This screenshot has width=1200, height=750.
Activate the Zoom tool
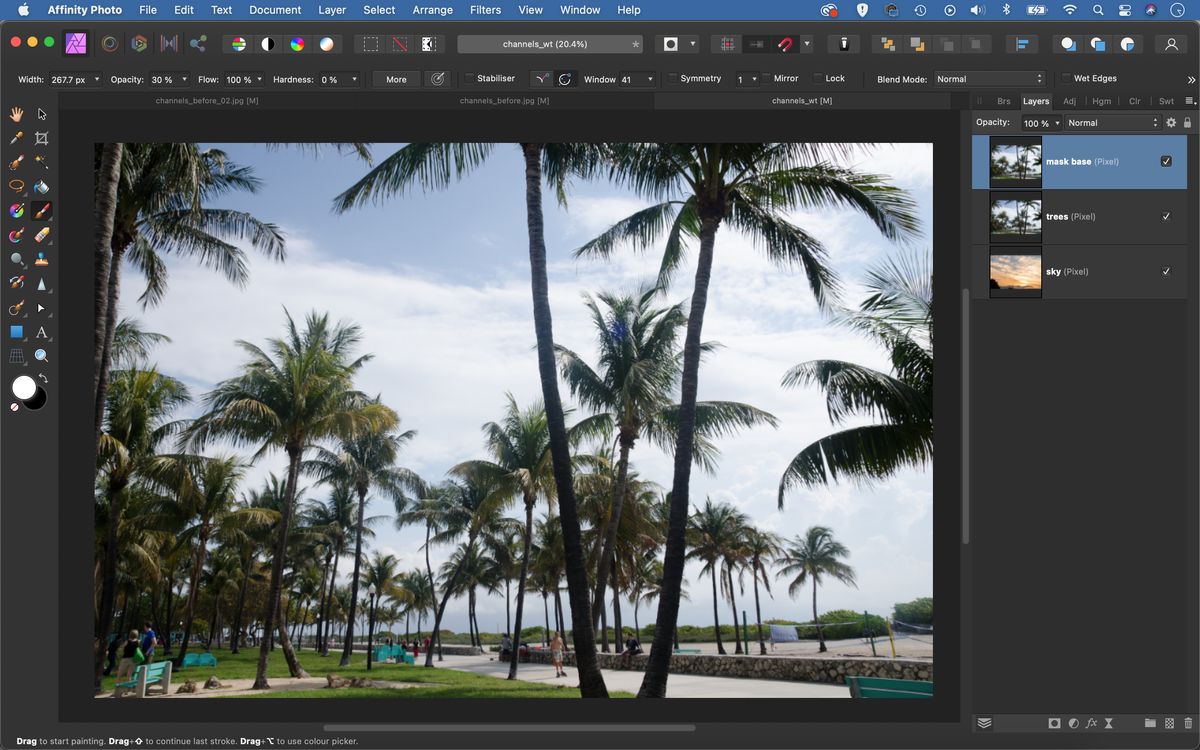[x=41, y=355]
